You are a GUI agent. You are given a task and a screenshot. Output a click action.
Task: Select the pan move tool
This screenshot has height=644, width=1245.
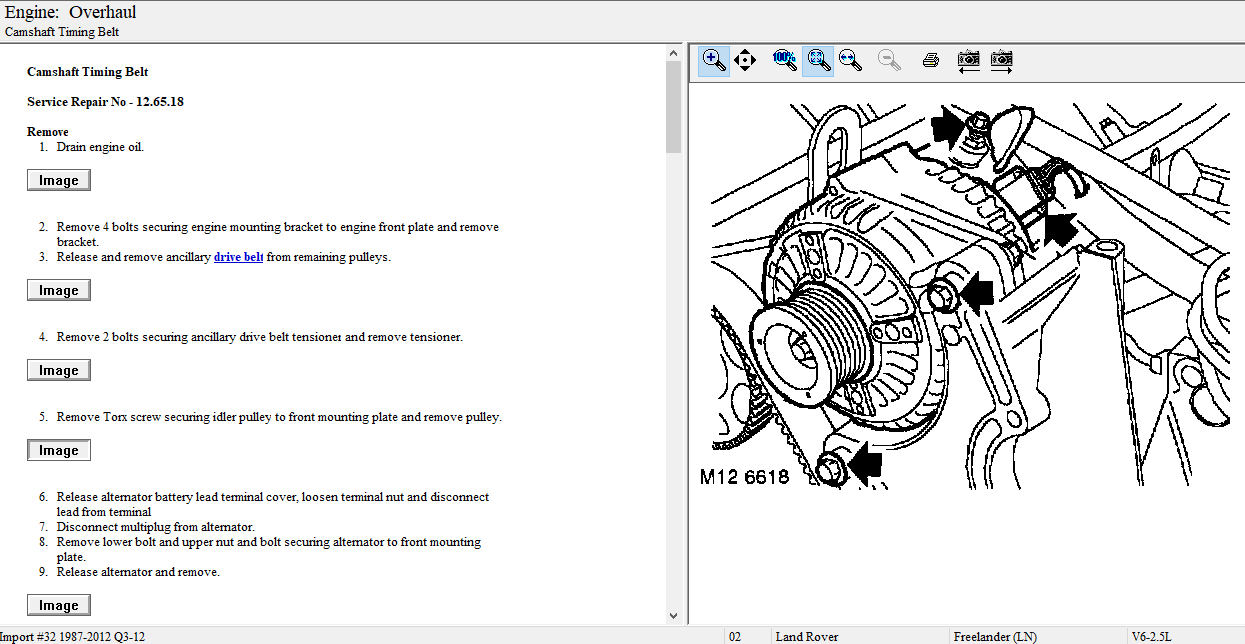(x=745, y=60)
